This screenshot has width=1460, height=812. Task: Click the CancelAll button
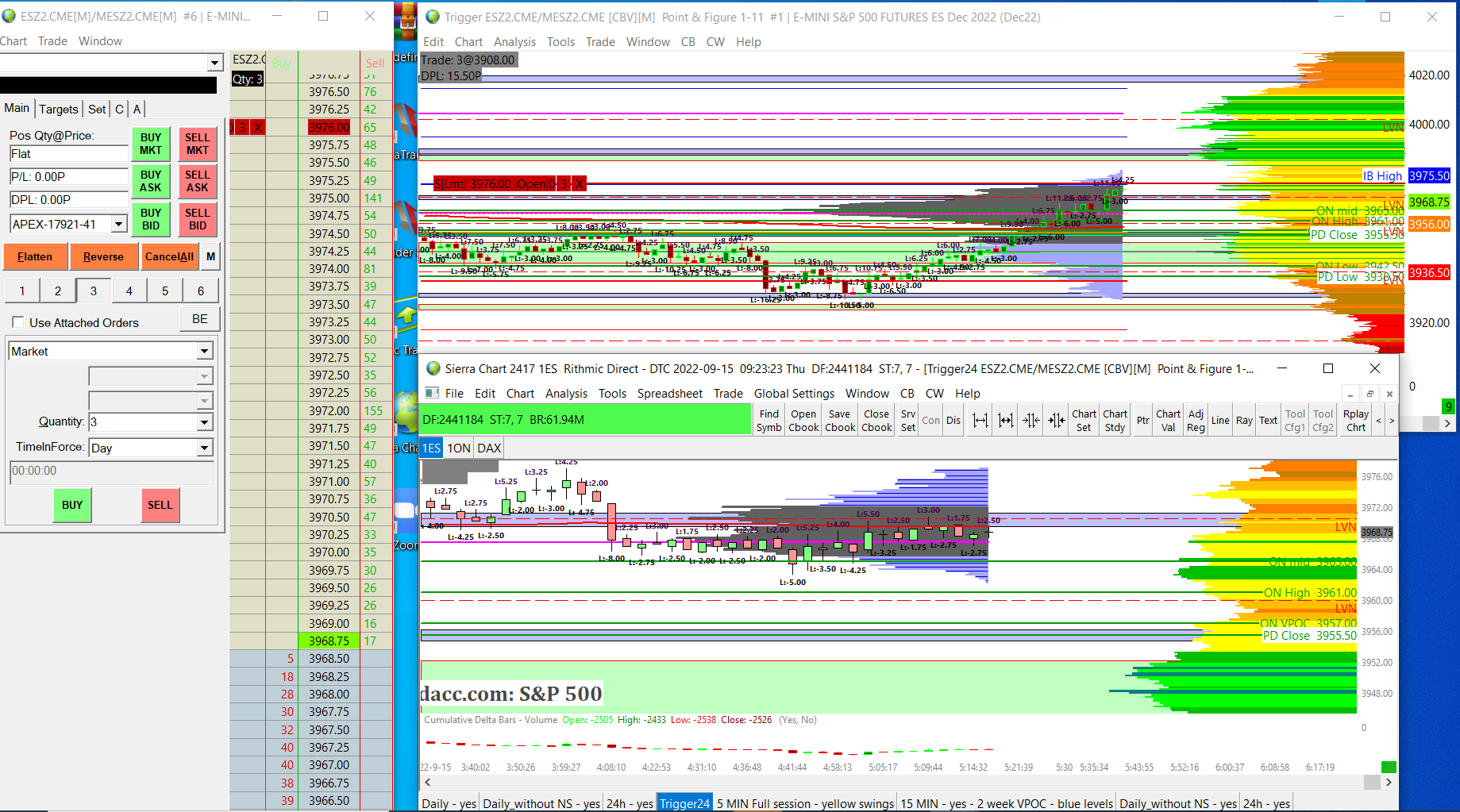point(169,256)
